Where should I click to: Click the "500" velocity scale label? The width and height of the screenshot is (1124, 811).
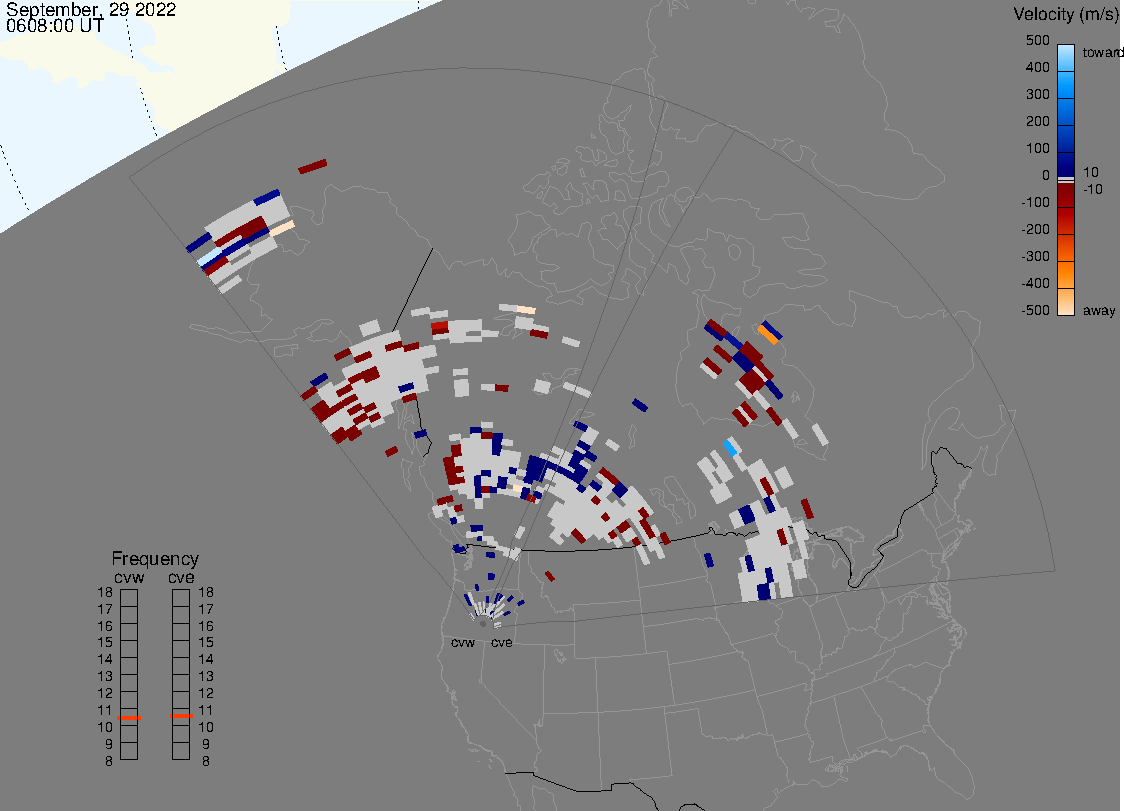(x=1037, y=40)
